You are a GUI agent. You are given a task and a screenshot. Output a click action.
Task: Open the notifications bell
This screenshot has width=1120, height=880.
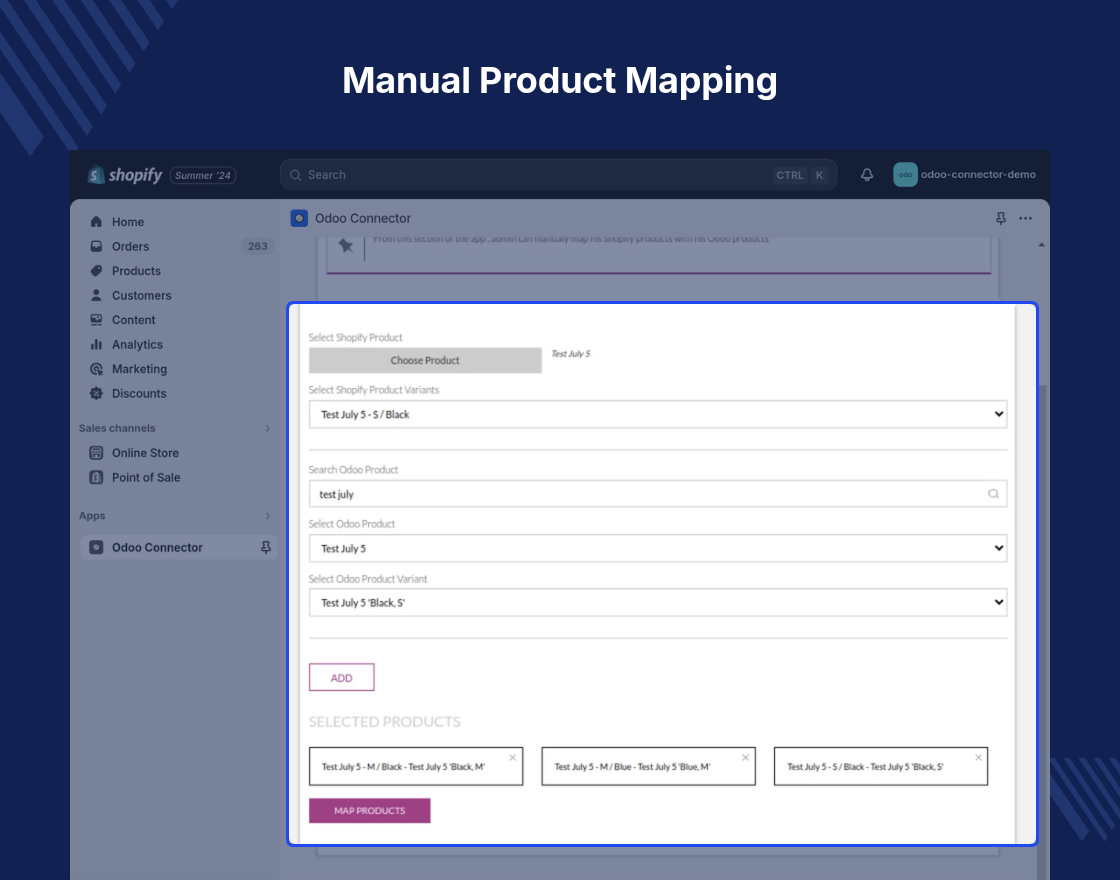pos(866,175)
